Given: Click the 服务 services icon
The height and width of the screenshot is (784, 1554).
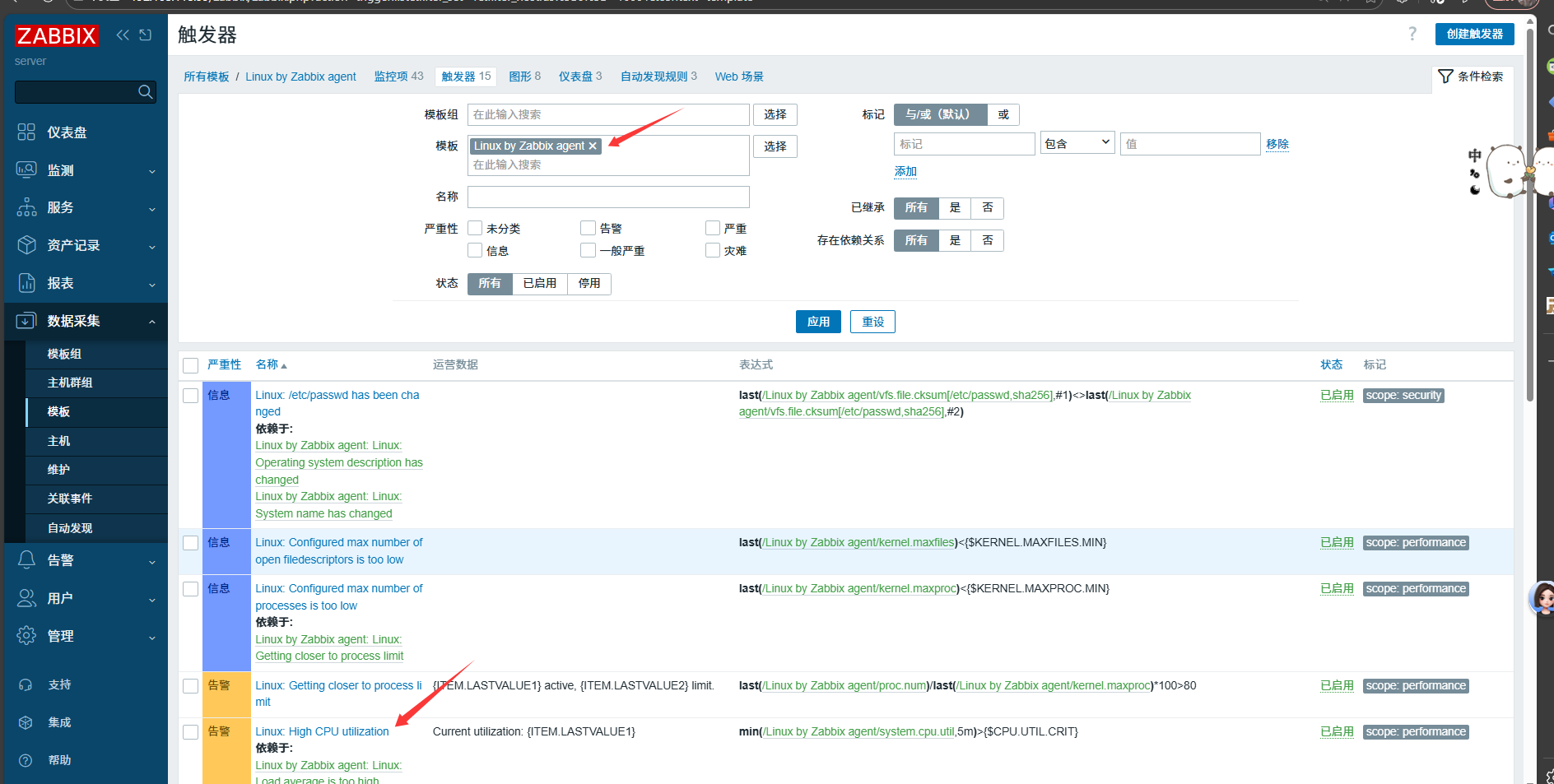Looking at the screenshot, I should [26, 207].
